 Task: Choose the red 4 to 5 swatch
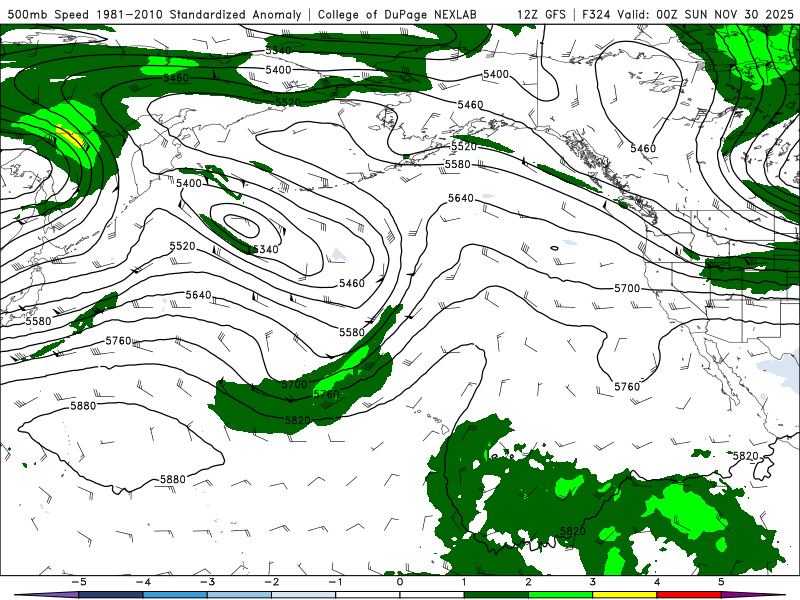(x=689, y=595)
